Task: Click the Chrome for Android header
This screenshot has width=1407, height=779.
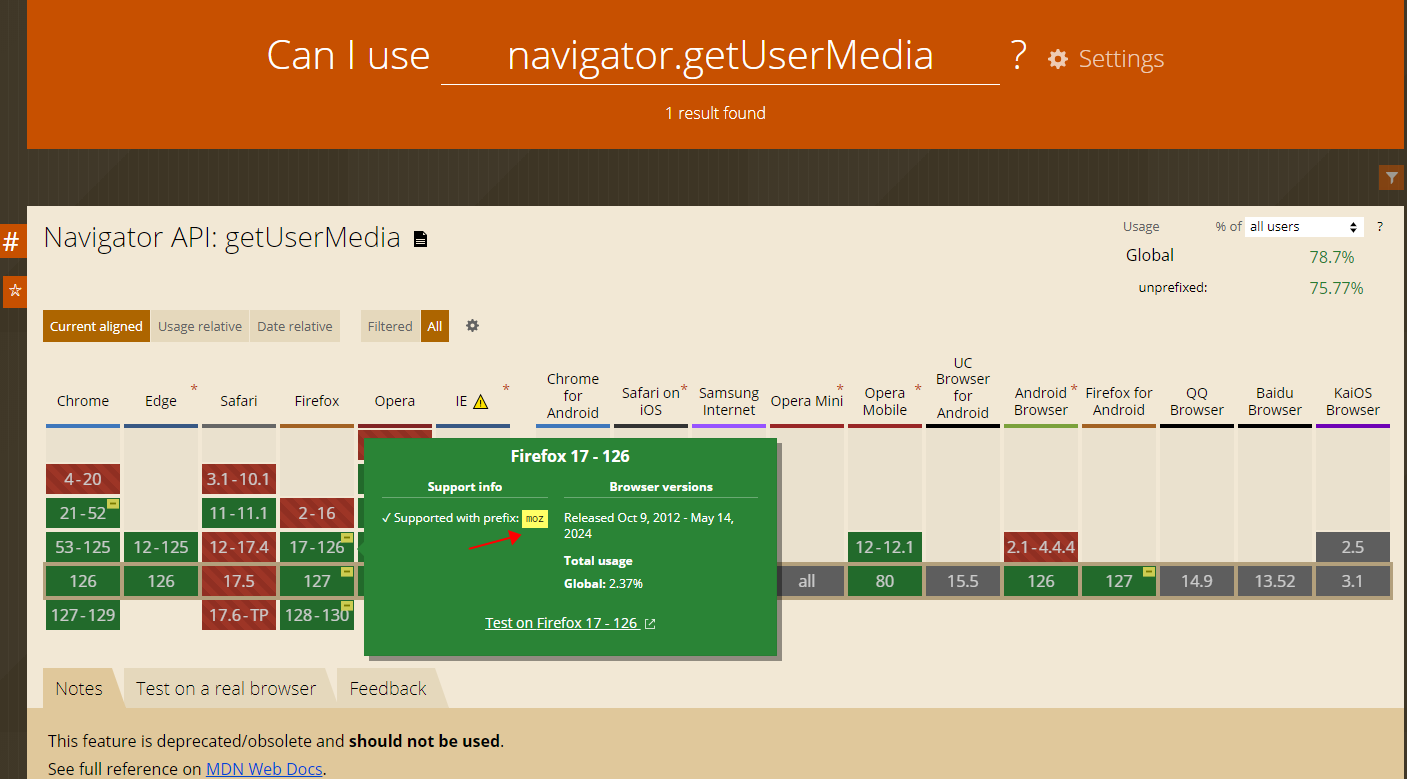Action: [x=573, y=396]
